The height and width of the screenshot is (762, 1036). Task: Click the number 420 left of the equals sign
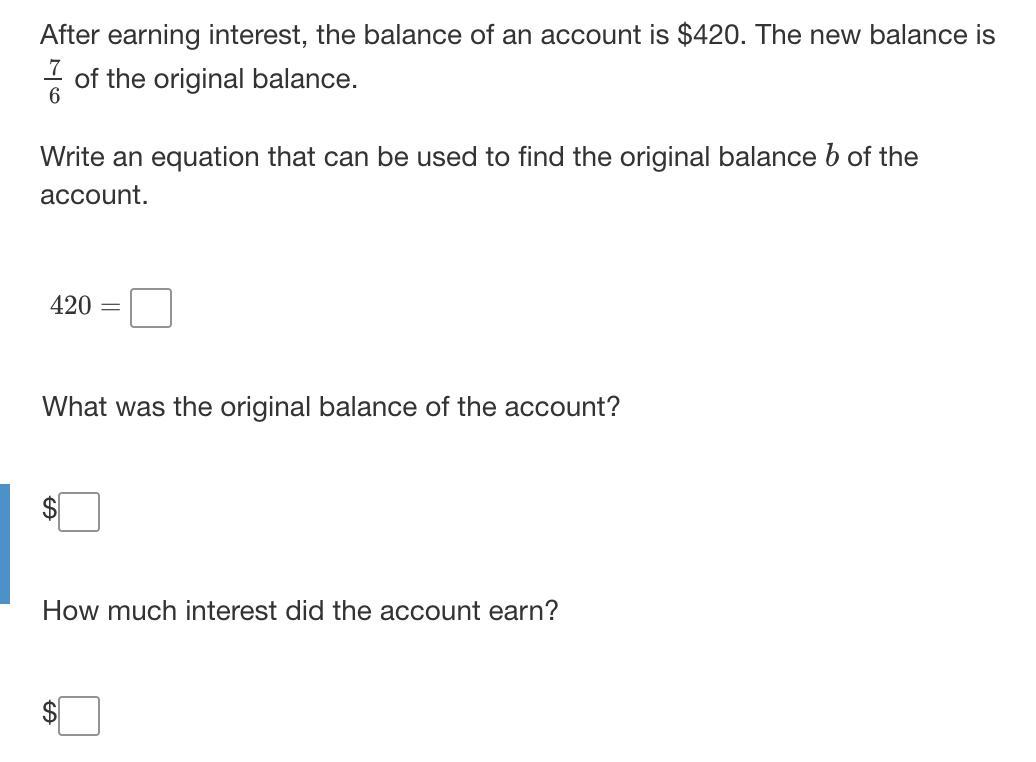70,306
